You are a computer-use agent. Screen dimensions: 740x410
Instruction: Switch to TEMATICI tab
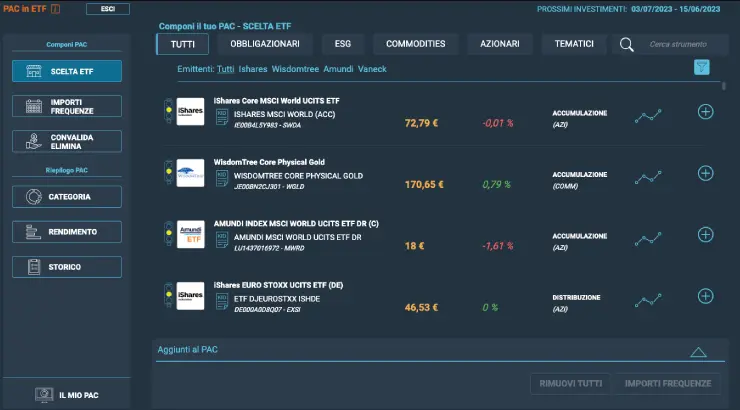574,44
